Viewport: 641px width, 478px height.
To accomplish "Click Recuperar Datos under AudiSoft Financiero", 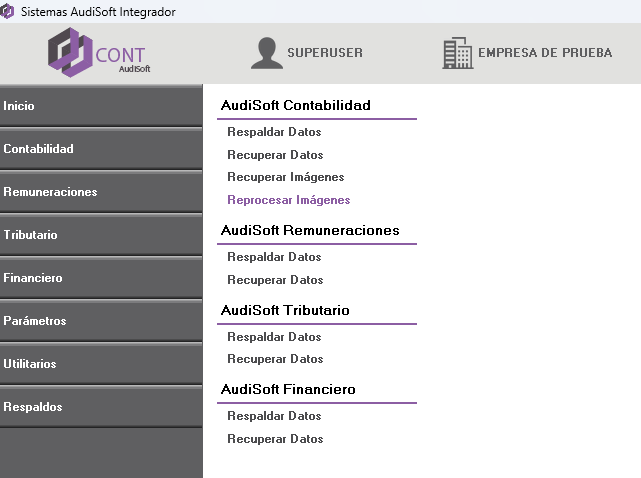I will [275, 439].
